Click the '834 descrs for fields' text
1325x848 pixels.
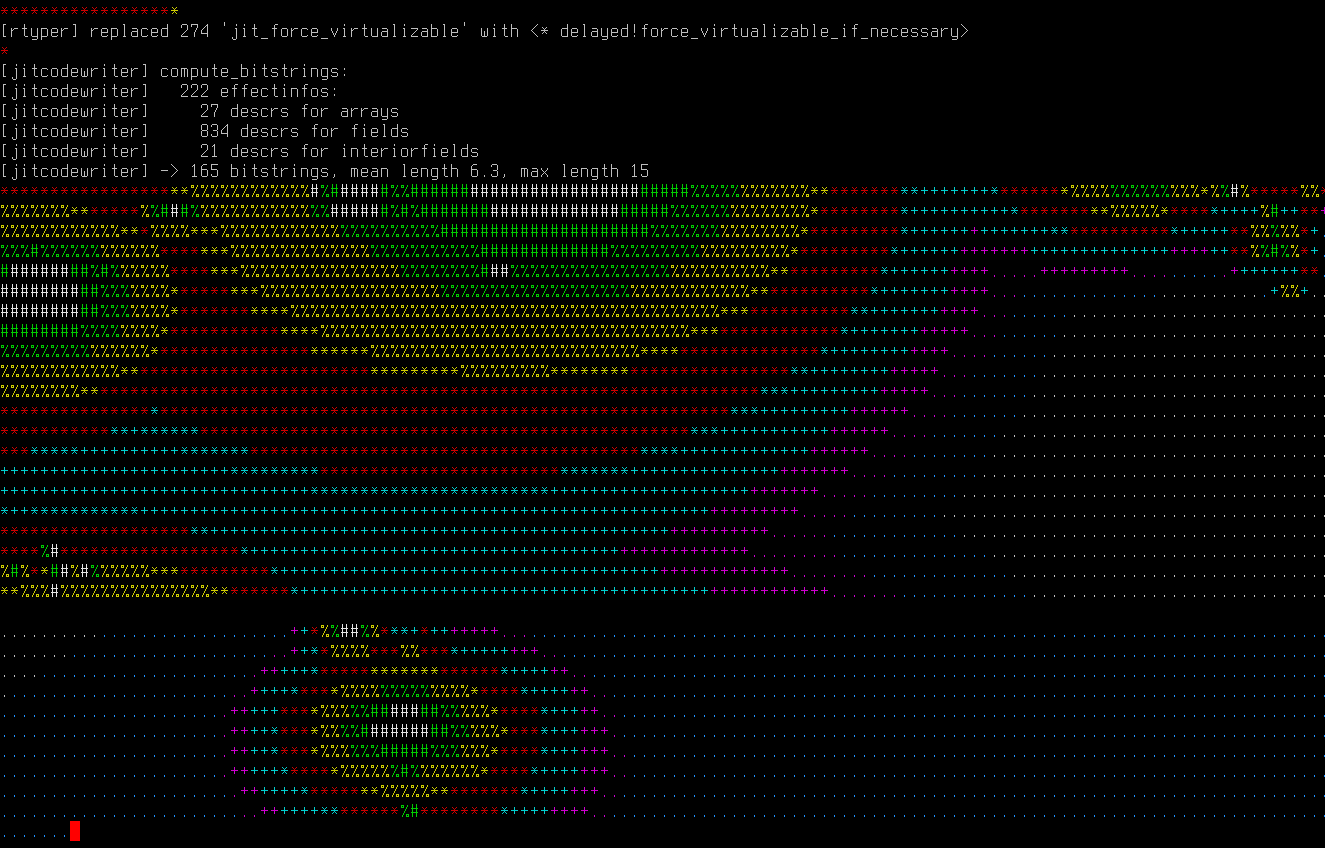click(x=305, y=131)
